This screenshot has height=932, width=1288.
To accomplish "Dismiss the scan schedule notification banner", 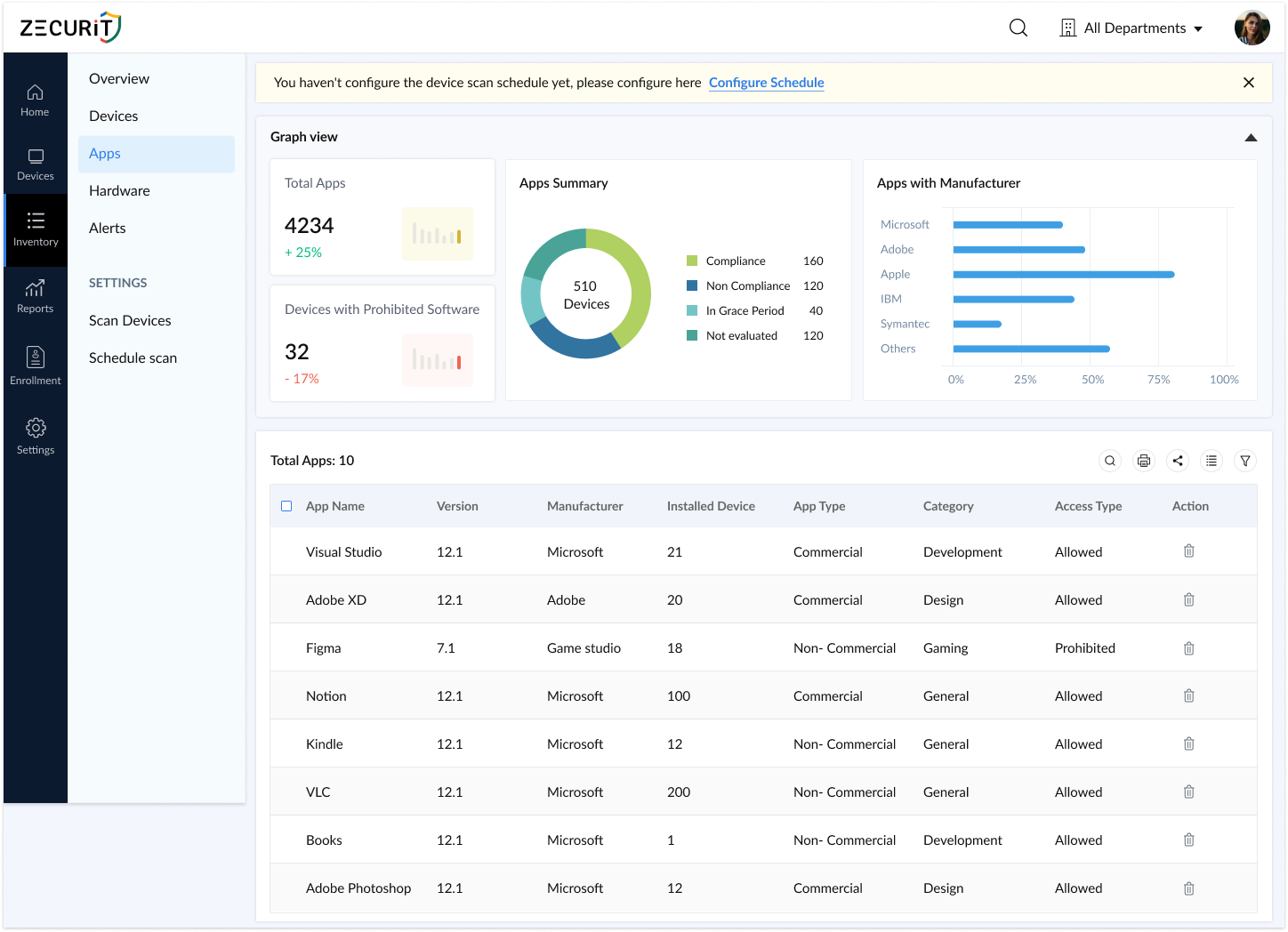I will [1248, 82].
